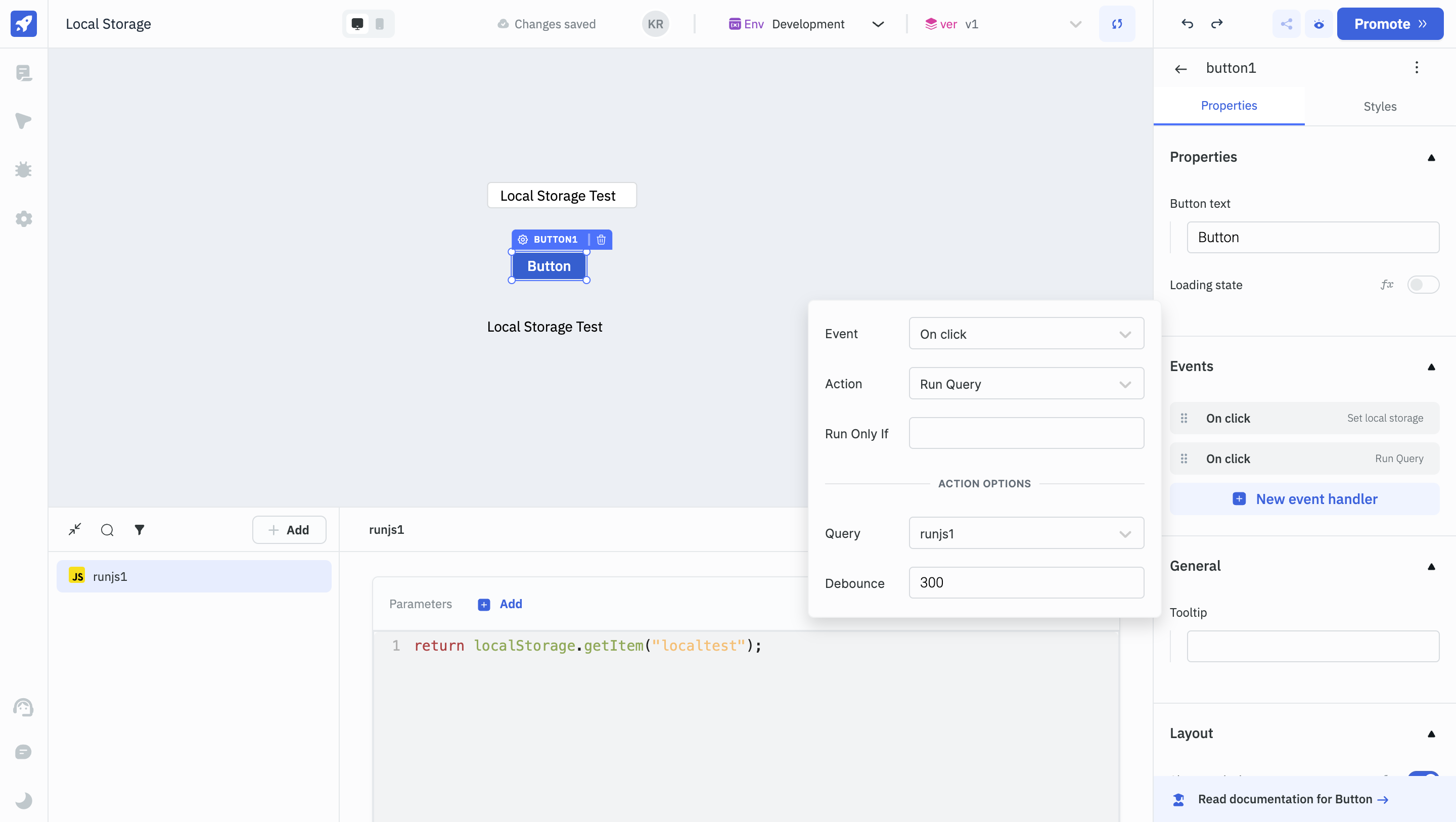Click the back arrow in properties panel

(1180, 68)
